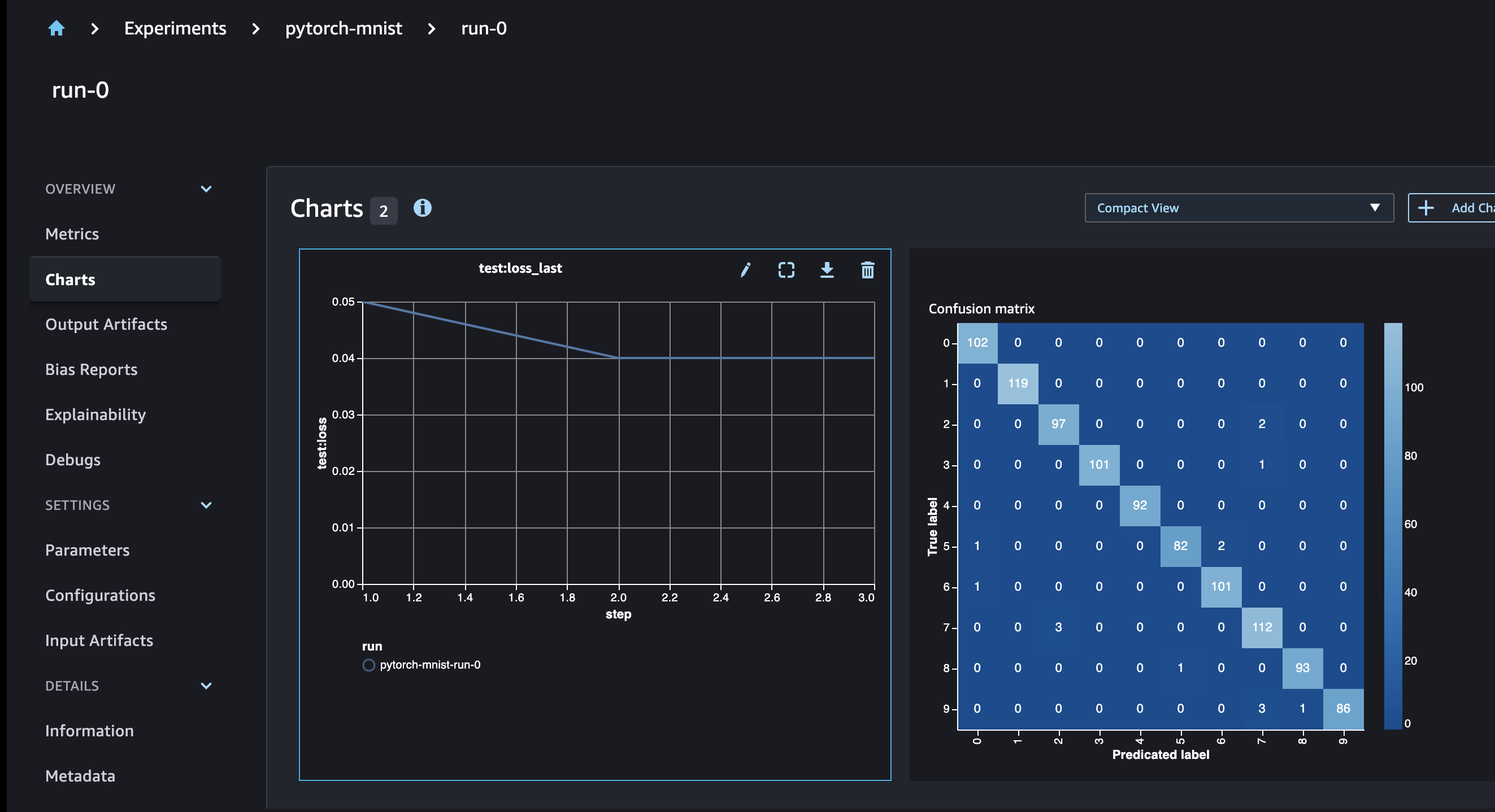Screen dimensions: 1495x812
Task: Collapse the DETAILS section chevron
Action: [206, 686]
